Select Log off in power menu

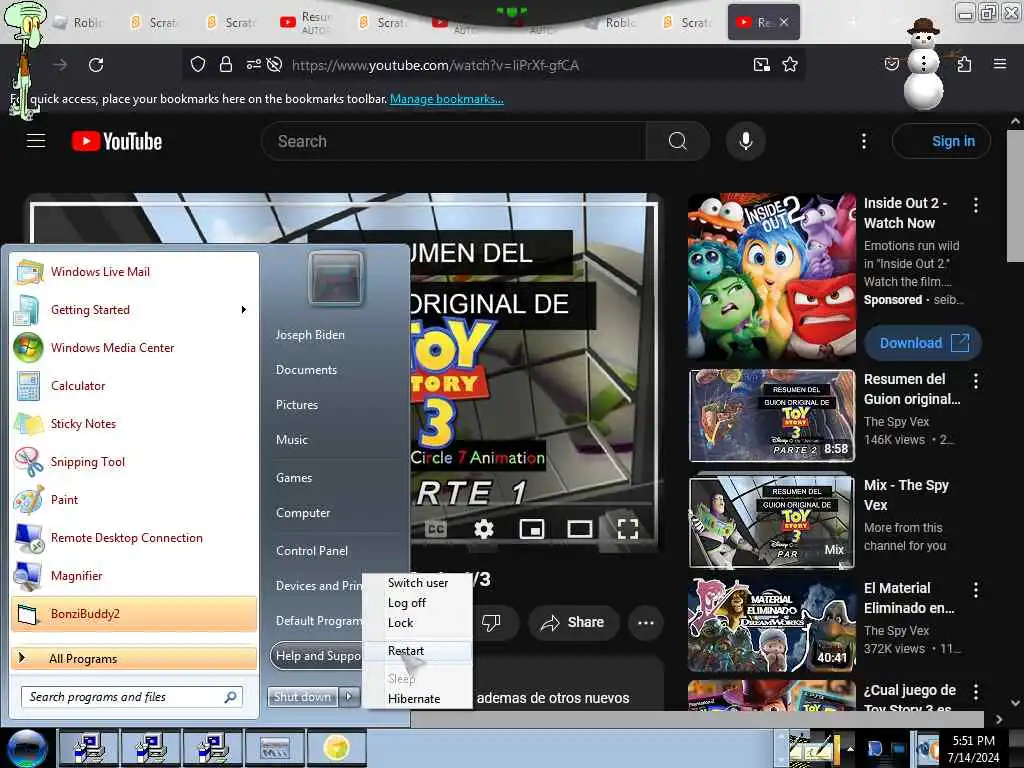click(x=406, y=603)
